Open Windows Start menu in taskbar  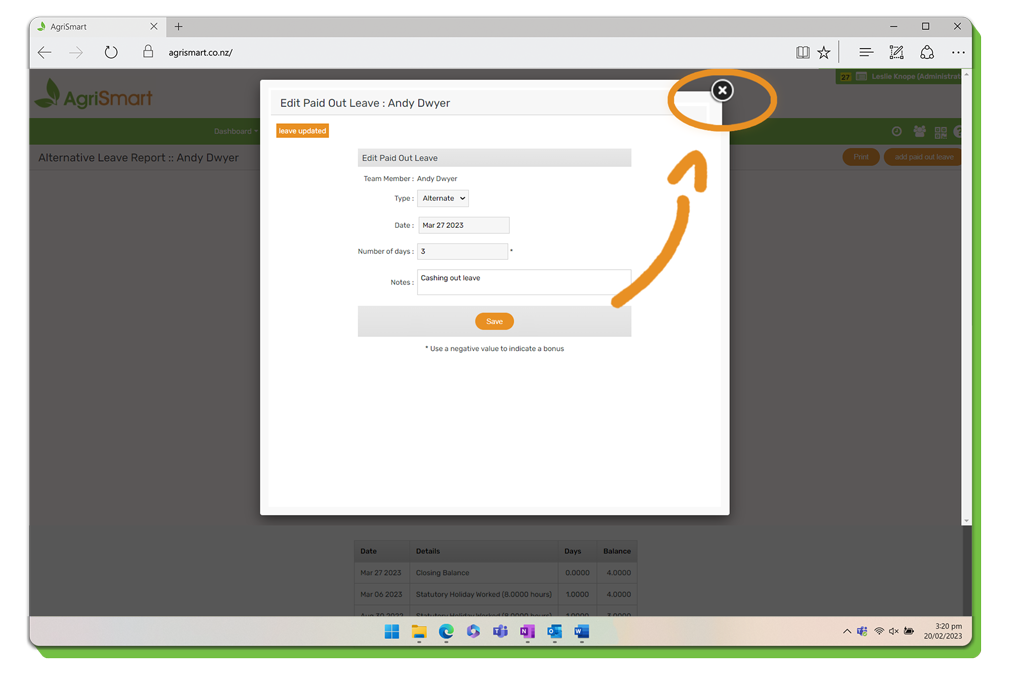(392, 632)
